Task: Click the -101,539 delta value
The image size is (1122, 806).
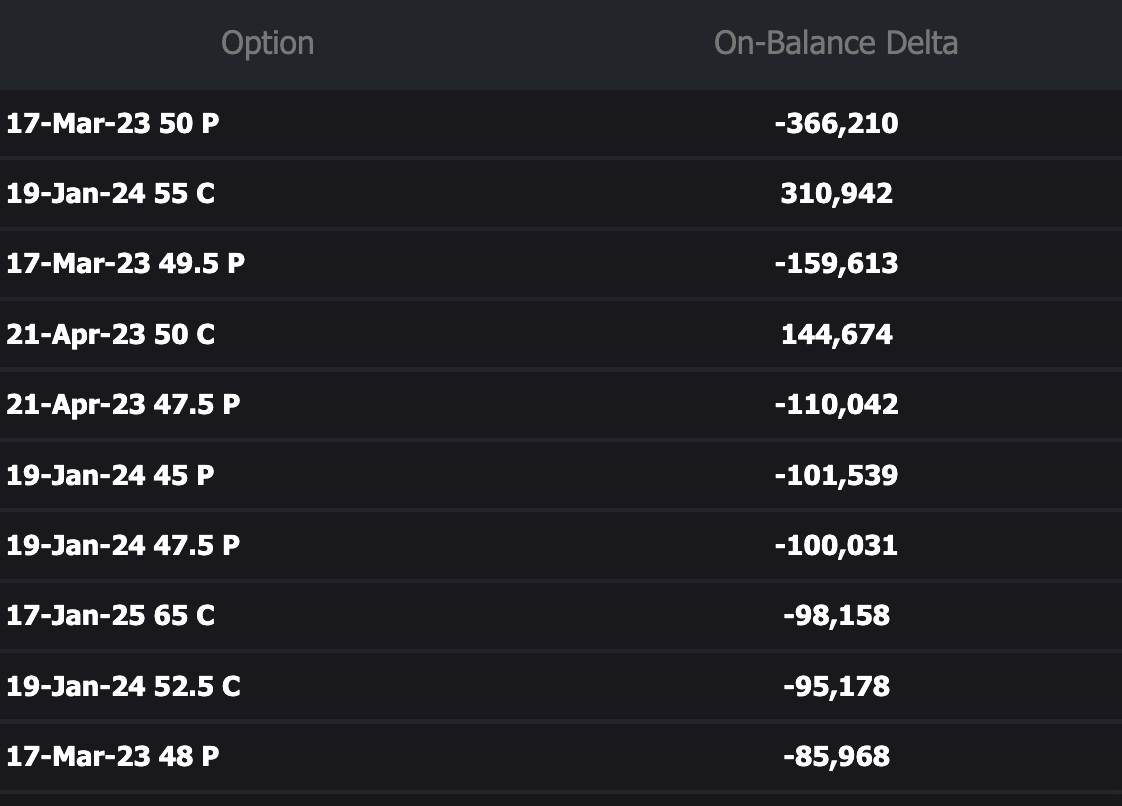Action: (x=836, y=475)
